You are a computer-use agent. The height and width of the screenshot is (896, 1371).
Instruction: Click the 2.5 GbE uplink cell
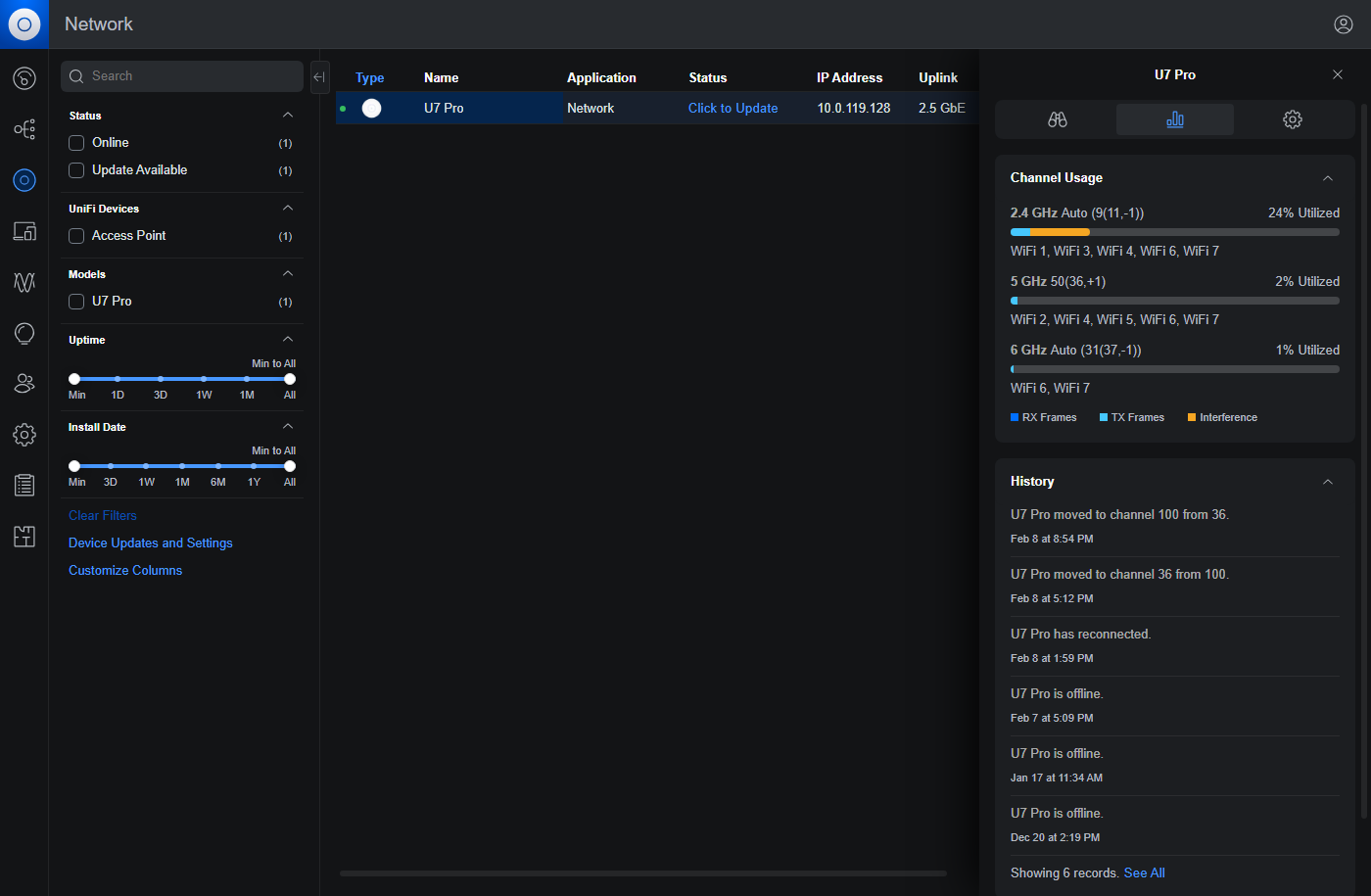pyautogui.click(x=942, y=109)
